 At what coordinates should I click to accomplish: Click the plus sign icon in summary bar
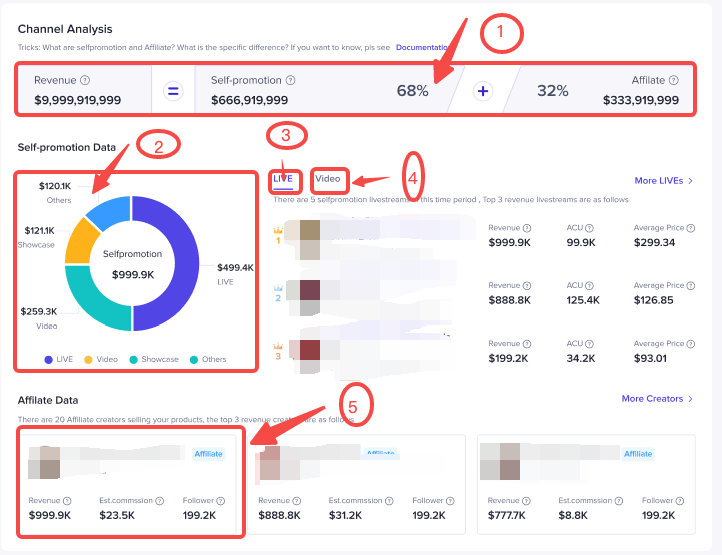(x=483, y=91)
